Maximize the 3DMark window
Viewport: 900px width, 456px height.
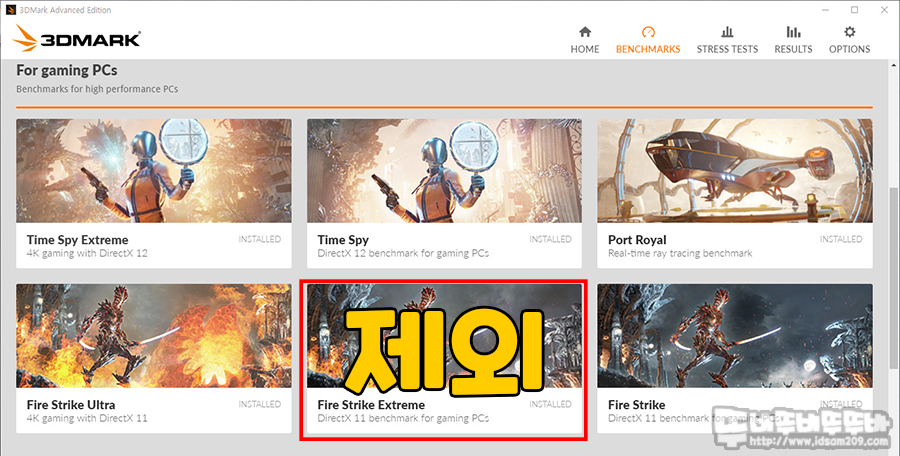[x=855, y=10]
